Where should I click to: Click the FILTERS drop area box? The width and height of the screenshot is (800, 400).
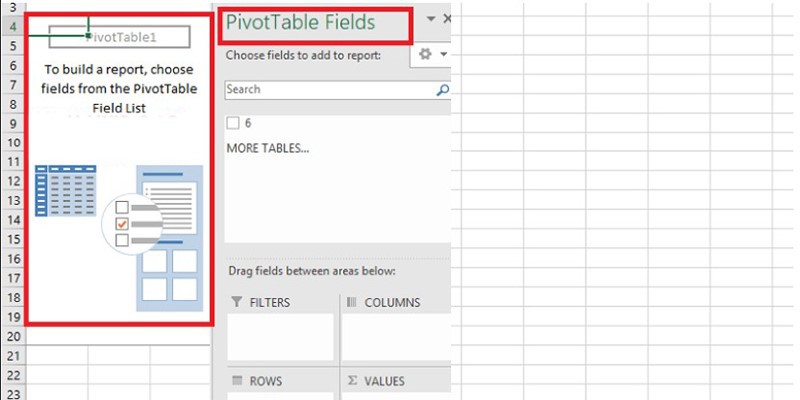pyautogui.click(x=281, y=337)
